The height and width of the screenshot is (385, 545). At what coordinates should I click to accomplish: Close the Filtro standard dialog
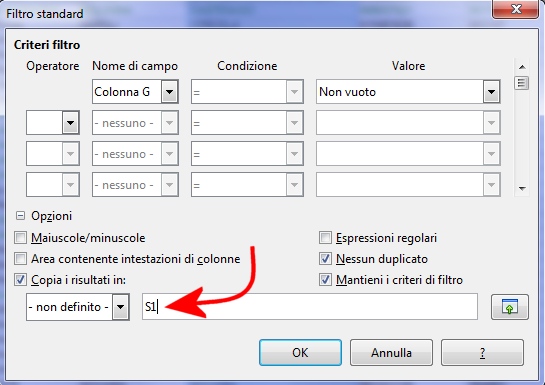tap(515, 9)
